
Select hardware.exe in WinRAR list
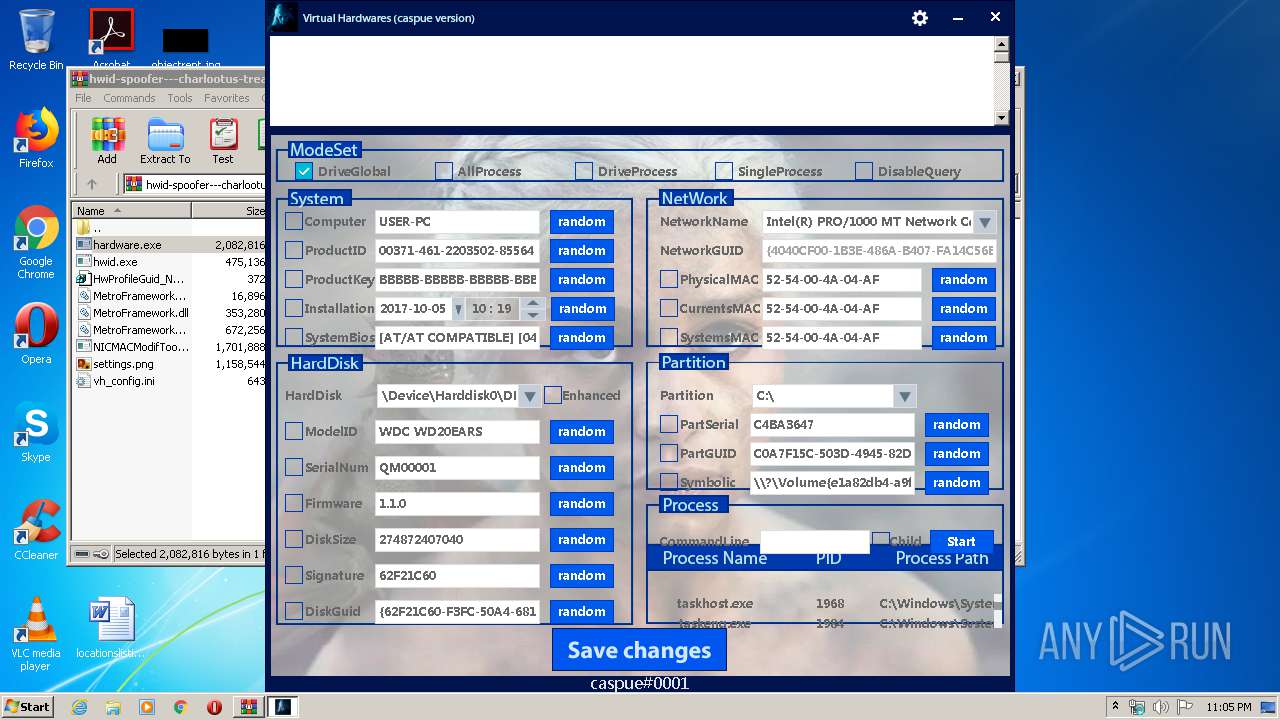click(127, 245)
